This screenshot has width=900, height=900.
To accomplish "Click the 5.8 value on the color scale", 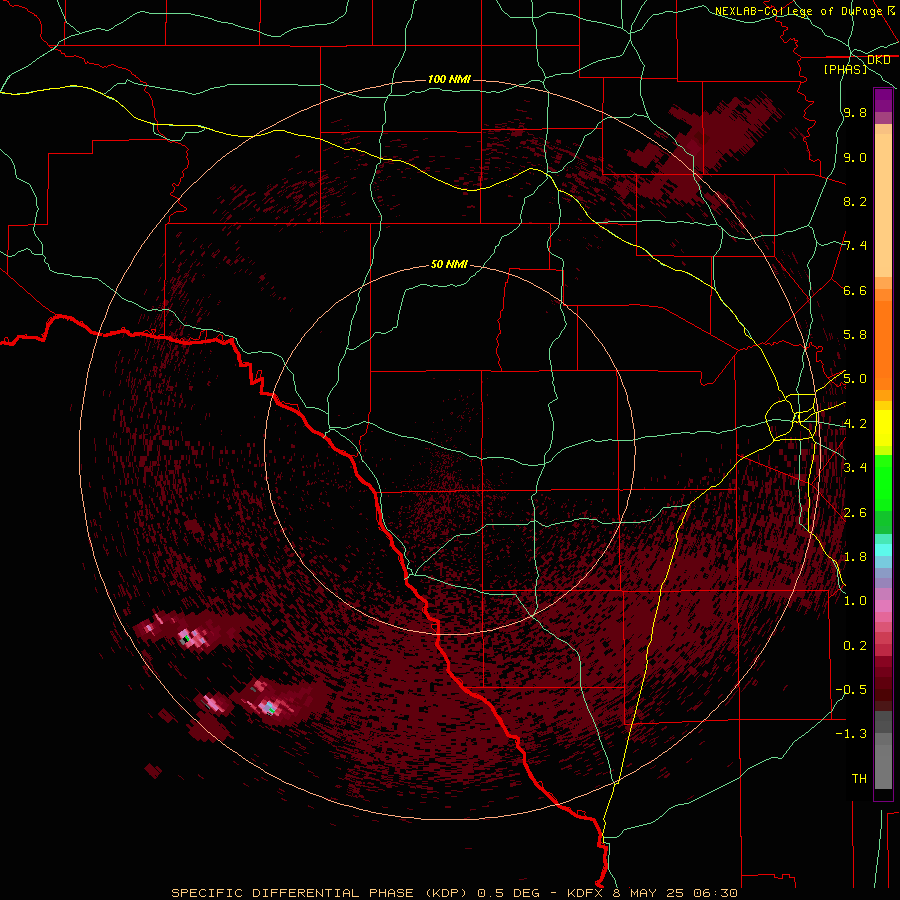I will click(855, 335).
